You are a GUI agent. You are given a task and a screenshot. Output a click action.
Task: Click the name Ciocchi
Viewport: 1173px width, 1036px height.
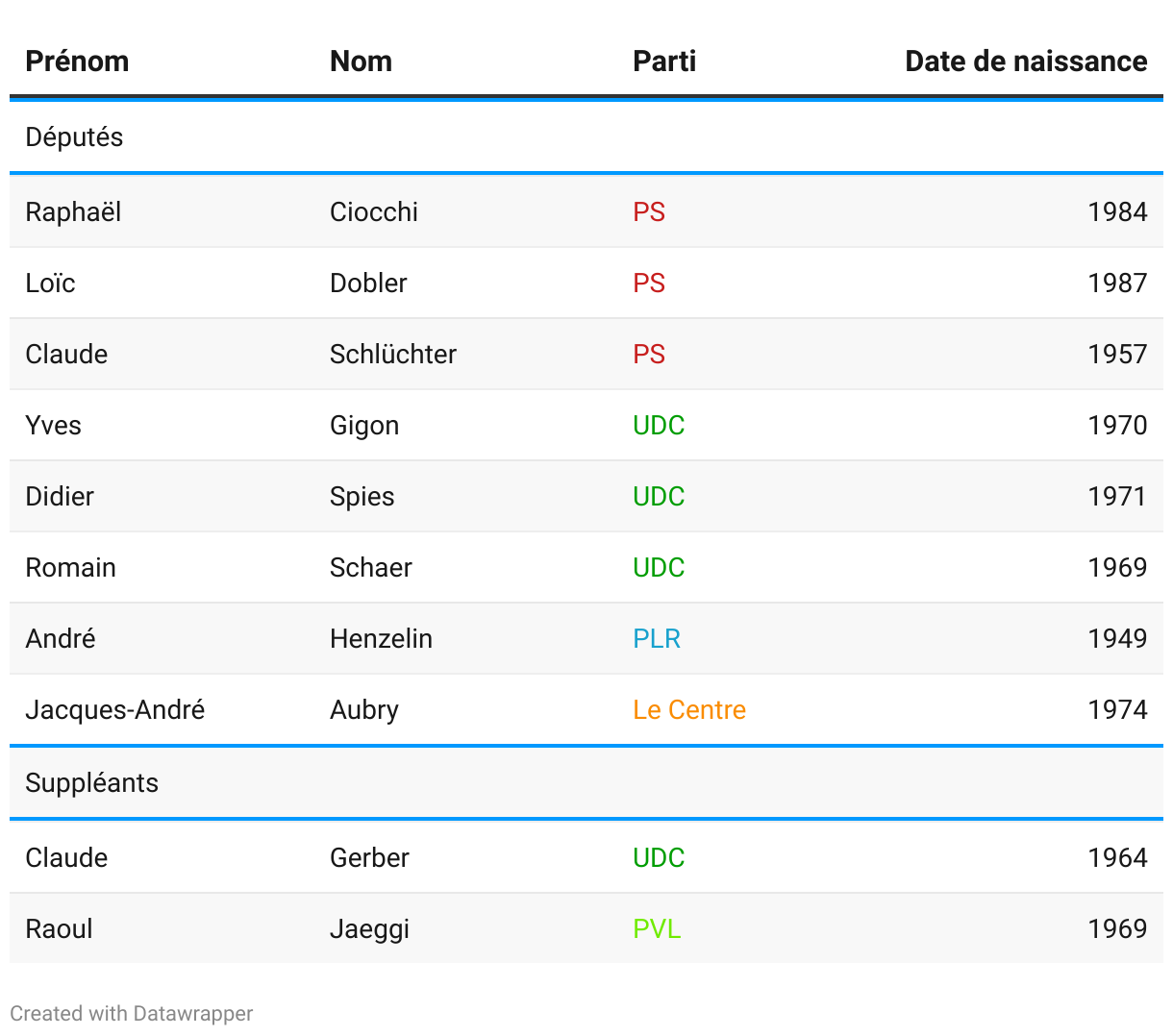(x=374, y=211)
